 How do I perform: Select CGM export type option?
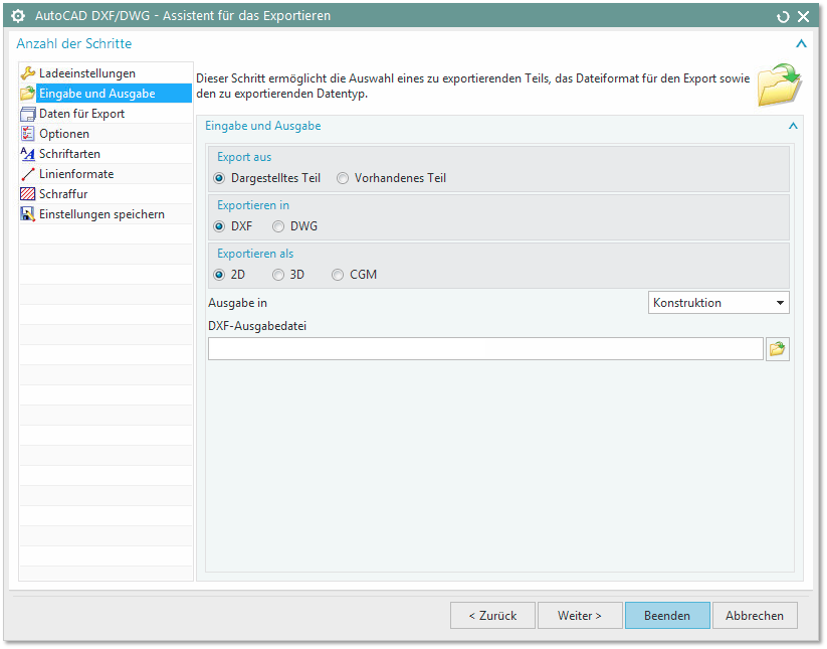(x=338, y=274)
